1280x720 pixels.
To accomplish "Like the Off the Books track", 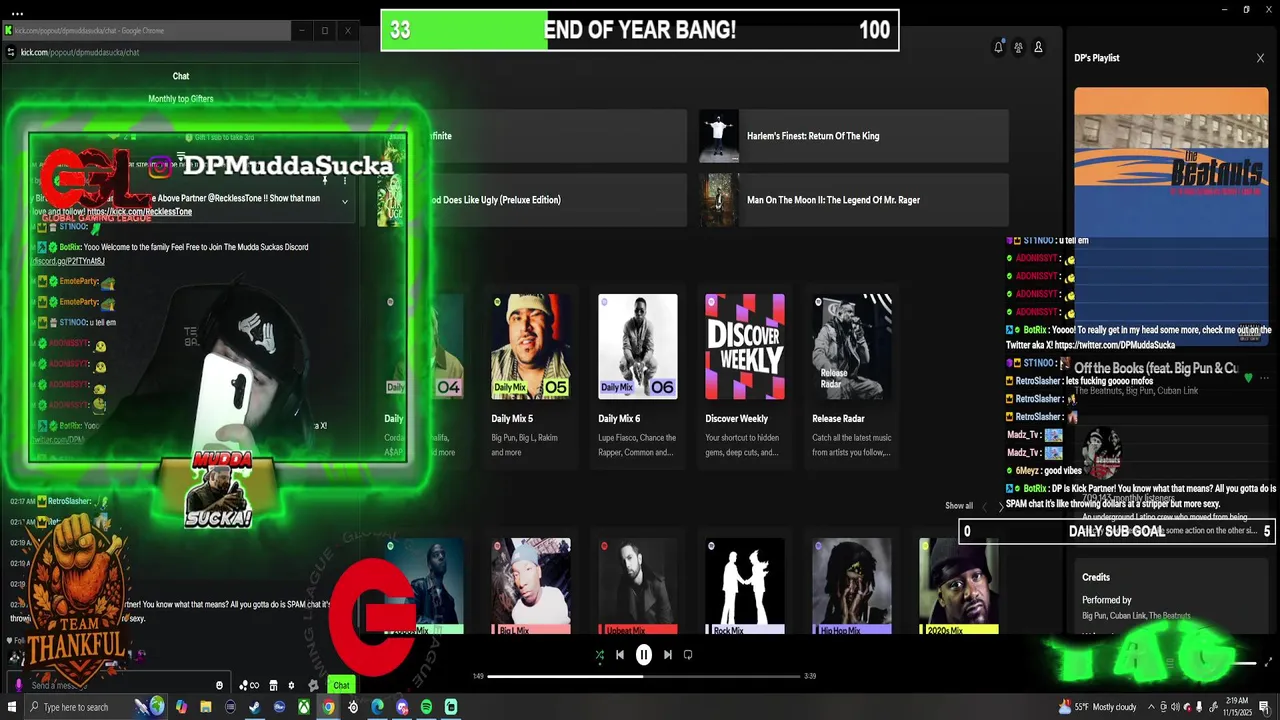I will coord(1248,378).
